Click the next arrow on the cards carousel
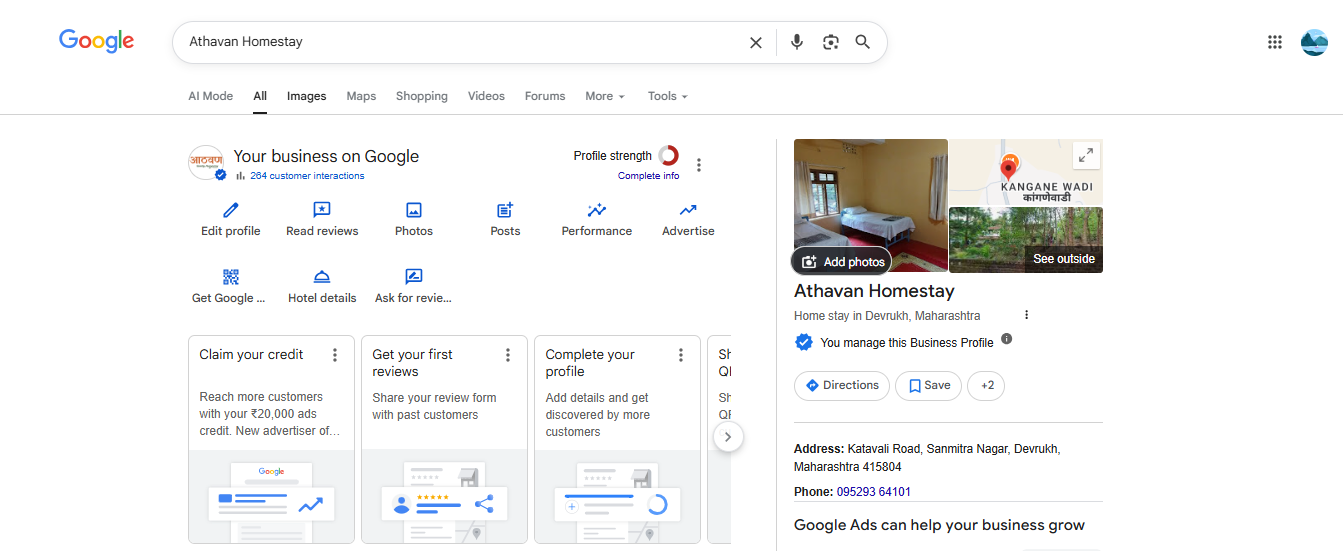The width and height of the screenshot is (1343, 551). (x=729, y=437)
